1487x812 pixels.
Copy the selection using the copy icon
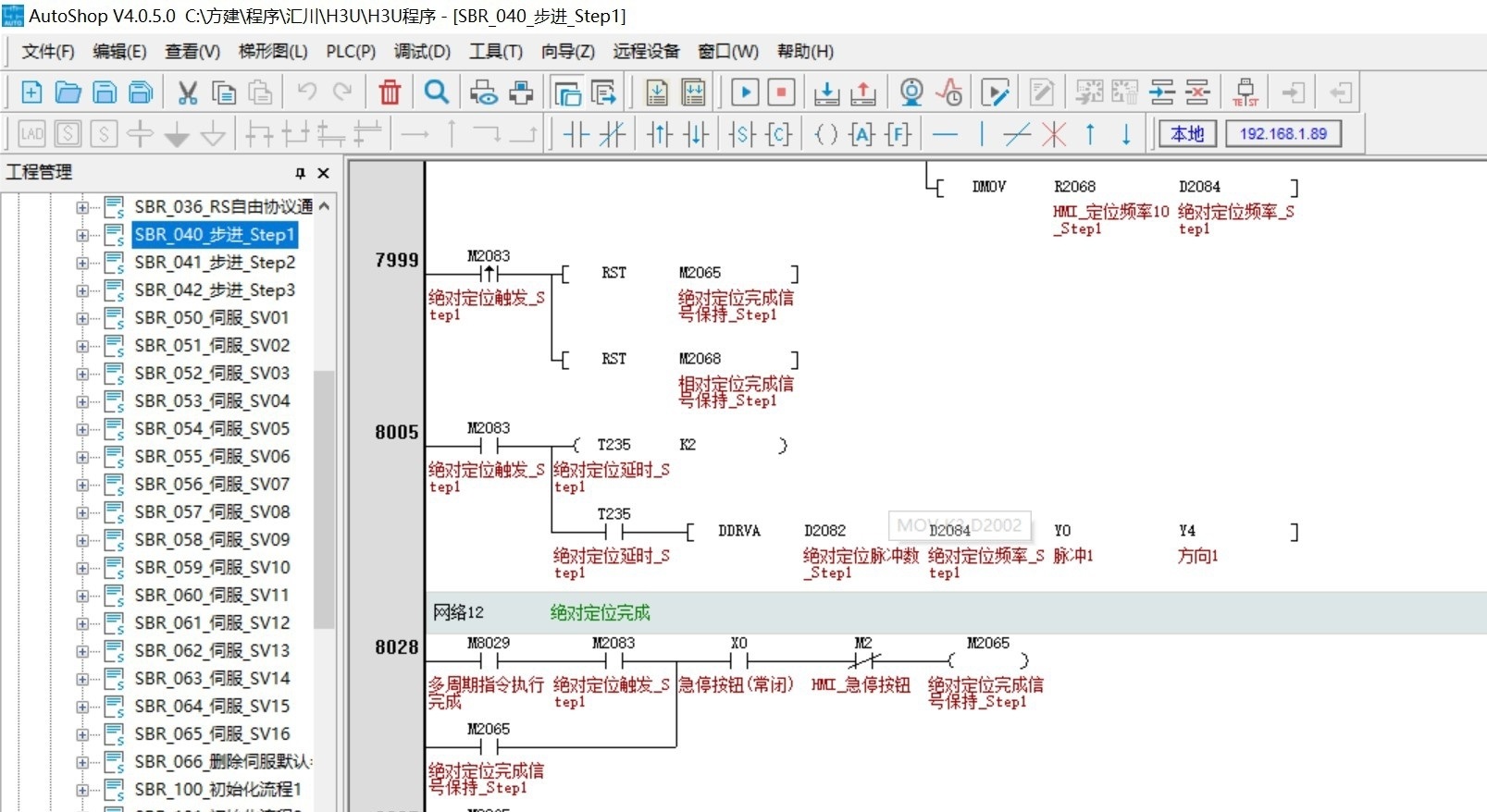(224, 92)
